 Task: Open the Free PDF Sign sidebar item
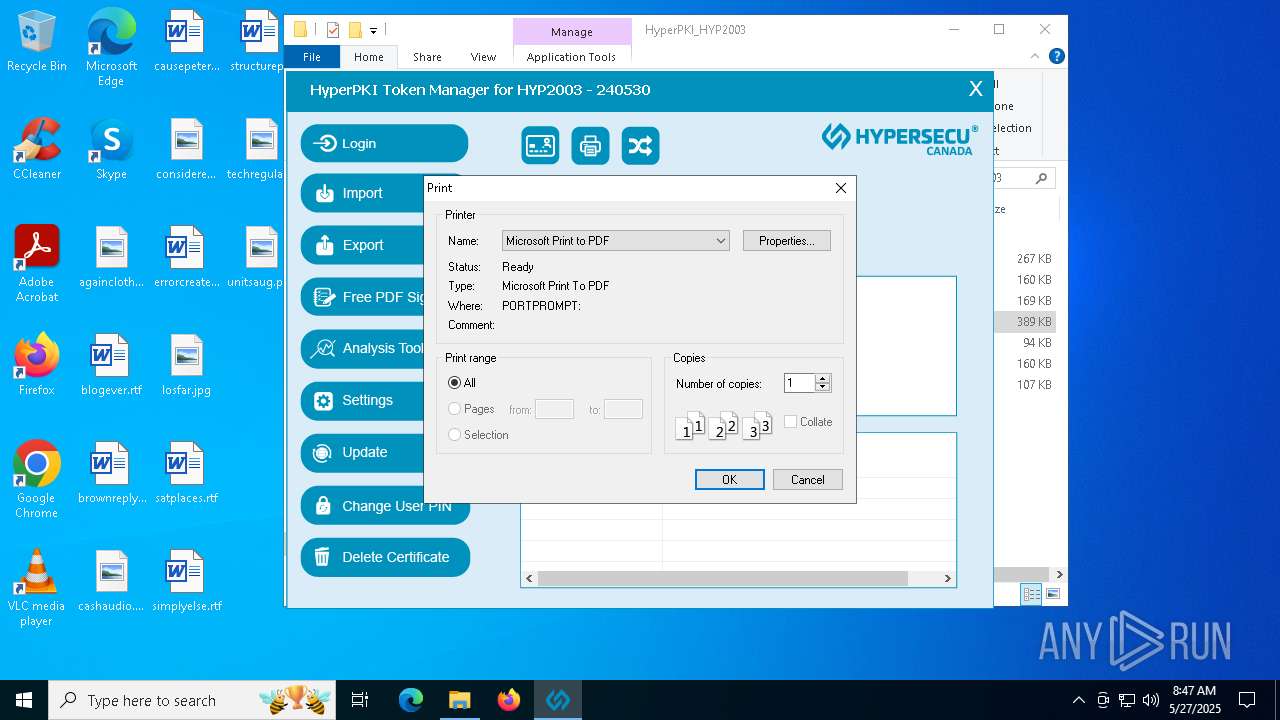tap(362, 297)
